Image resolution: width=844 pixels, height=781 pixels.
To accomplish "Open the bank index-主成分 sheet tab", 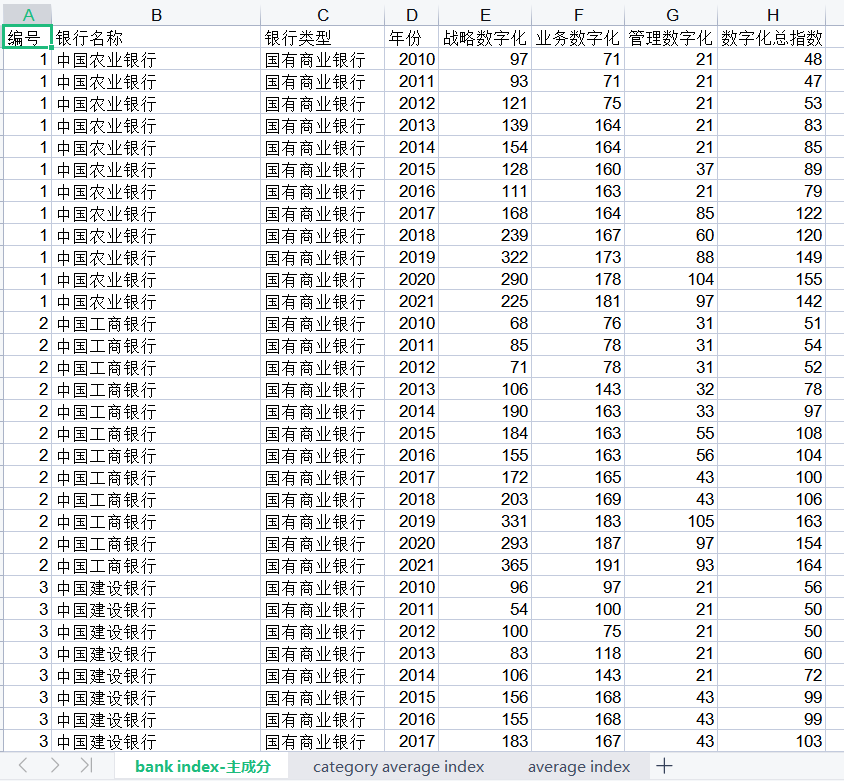I will [202, 766].
